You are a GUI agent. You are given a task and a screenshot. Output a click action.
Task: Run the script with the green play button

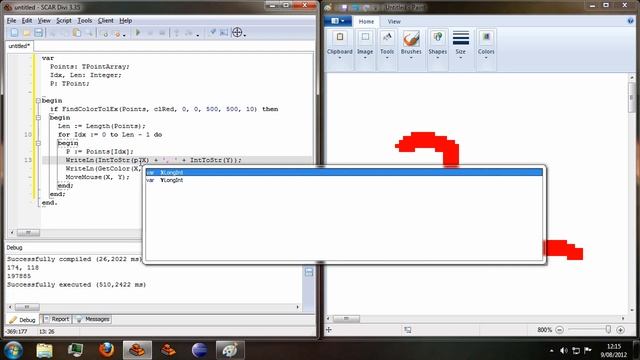point(138,33)
